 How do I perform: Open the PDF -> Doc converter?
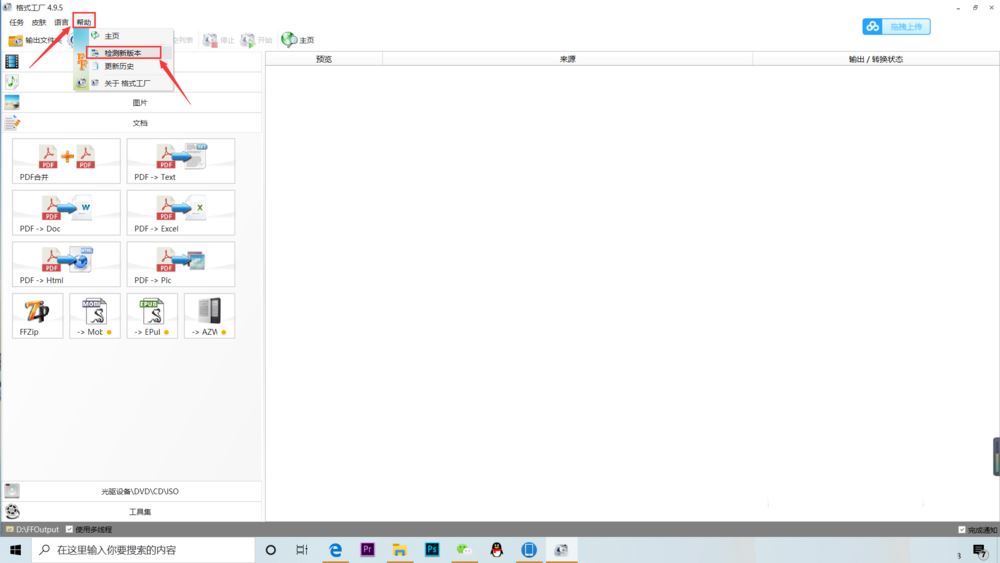pos(66,213)
